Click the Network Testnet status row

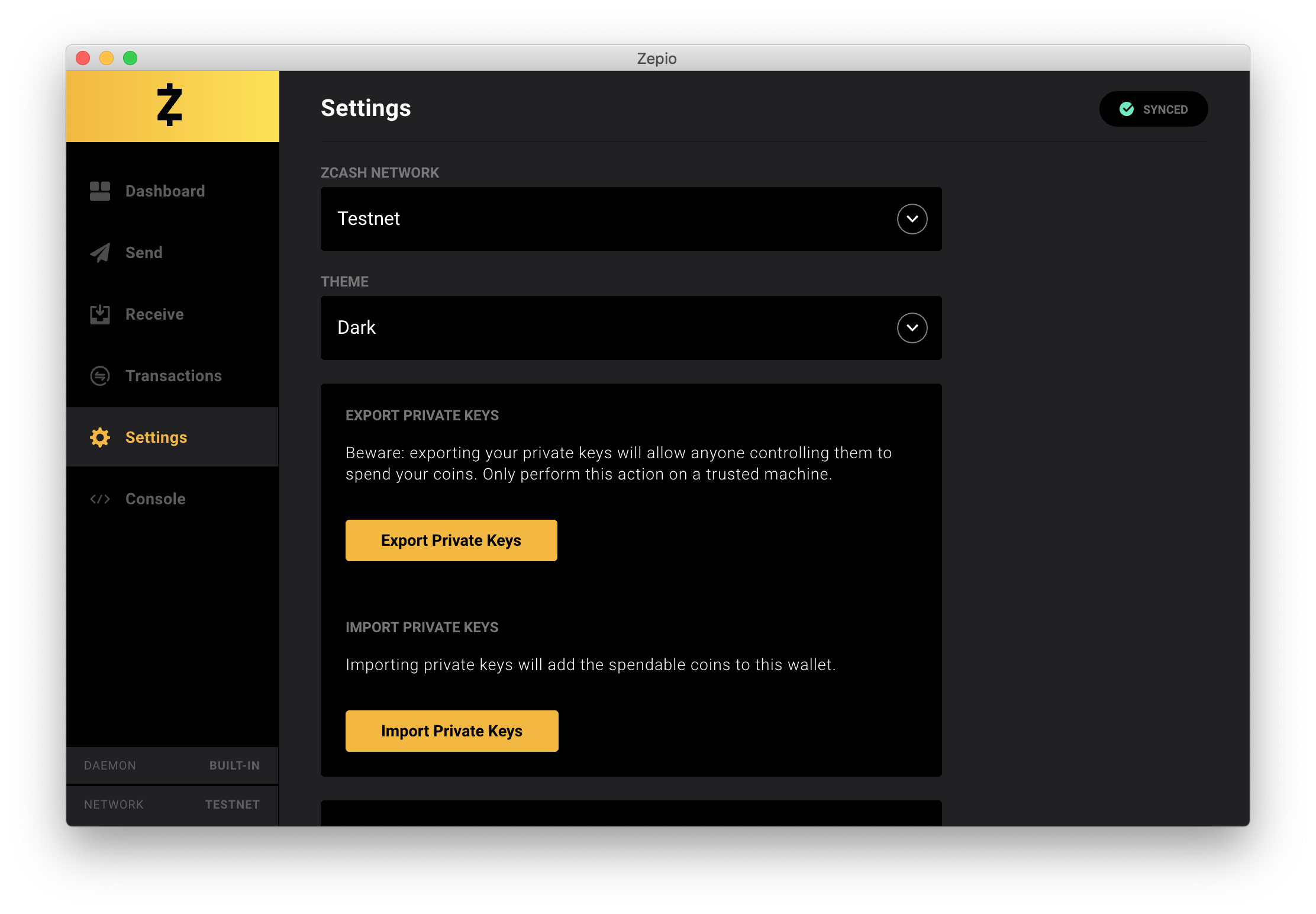click(172, 804)
